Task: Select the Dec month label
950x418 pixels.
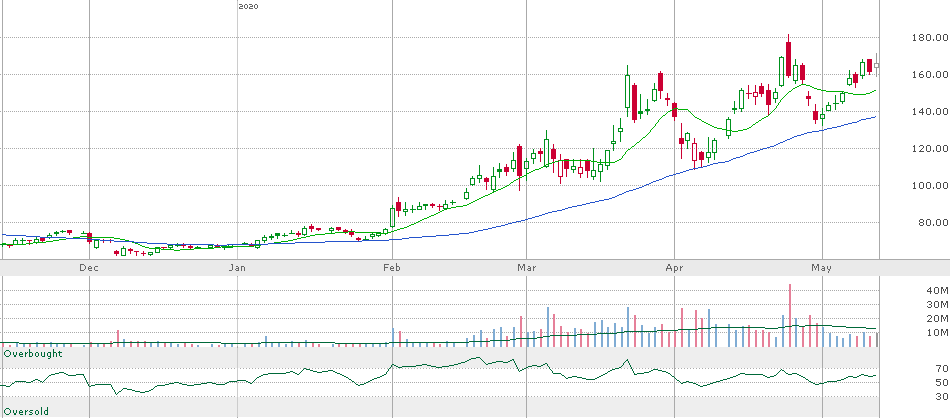Action: coord(89,267)
